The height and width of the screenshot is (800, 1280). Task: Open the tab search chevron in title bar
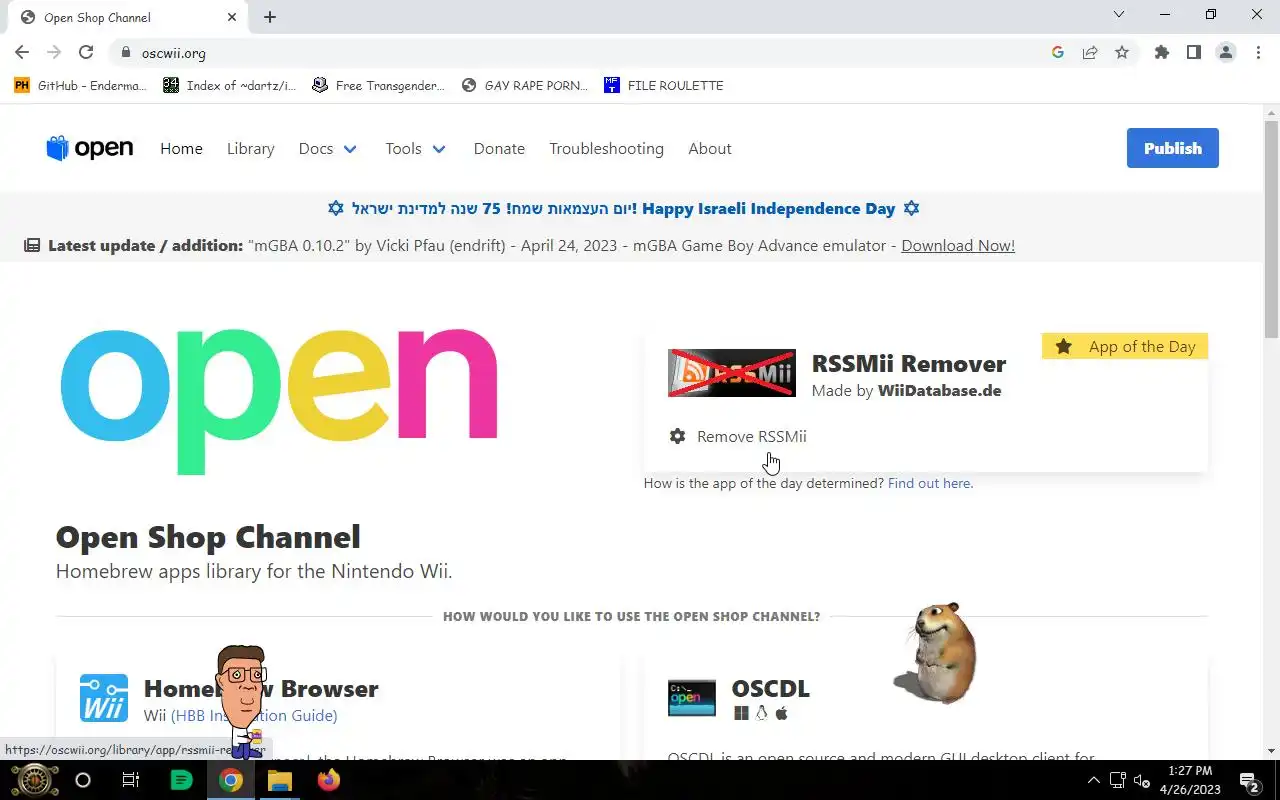(x=1119, y=14)
